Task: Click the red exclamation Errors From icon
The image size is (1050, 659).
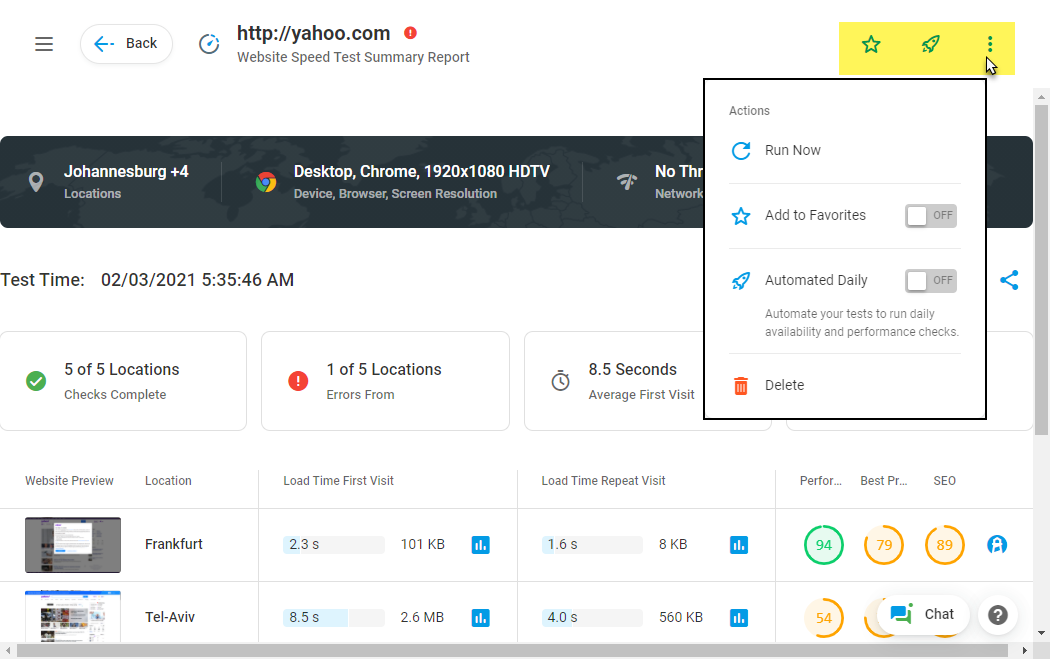Action: (298, 381)
